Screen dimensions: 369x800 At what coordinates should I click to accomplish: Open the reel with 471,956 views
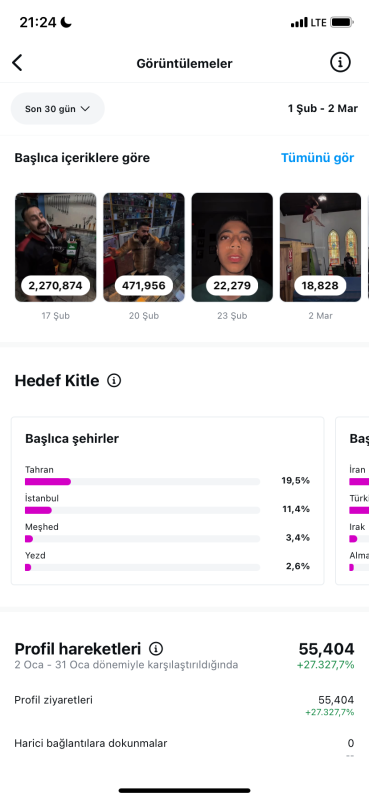click(144, 247)
